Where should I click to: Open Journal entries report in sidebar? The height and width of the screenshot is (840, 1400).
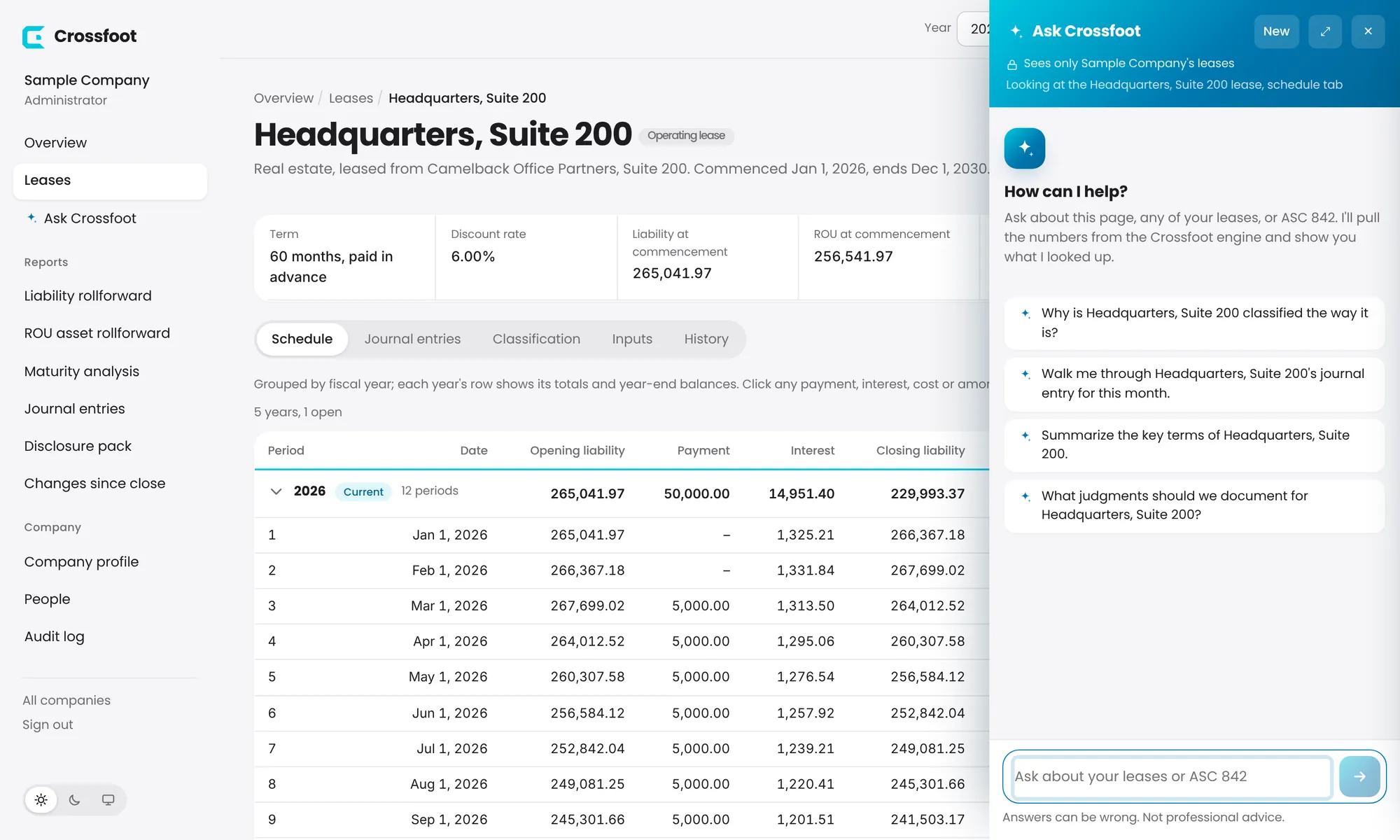click(x=74, y=409)
